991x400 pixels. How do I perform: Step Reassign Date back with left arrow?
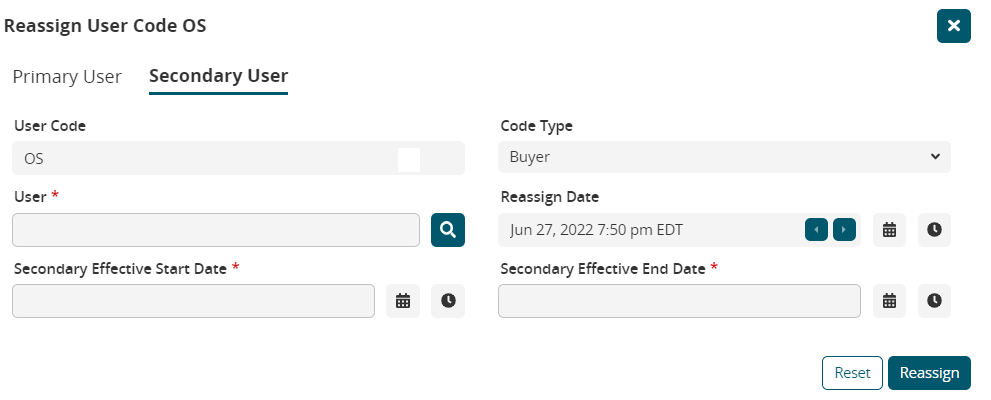pyautogui.click(x=817, y=230)
